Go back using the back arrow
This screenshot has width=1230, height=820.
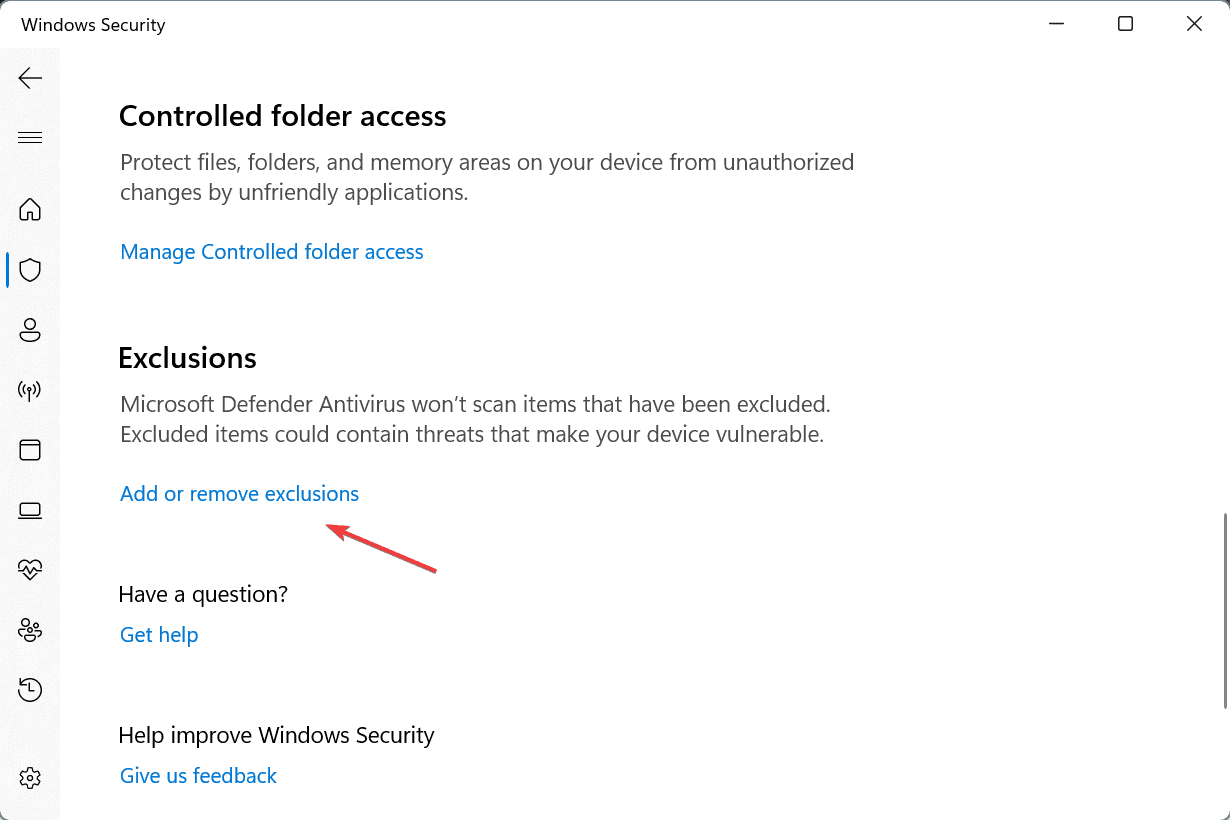pos(30,78)
